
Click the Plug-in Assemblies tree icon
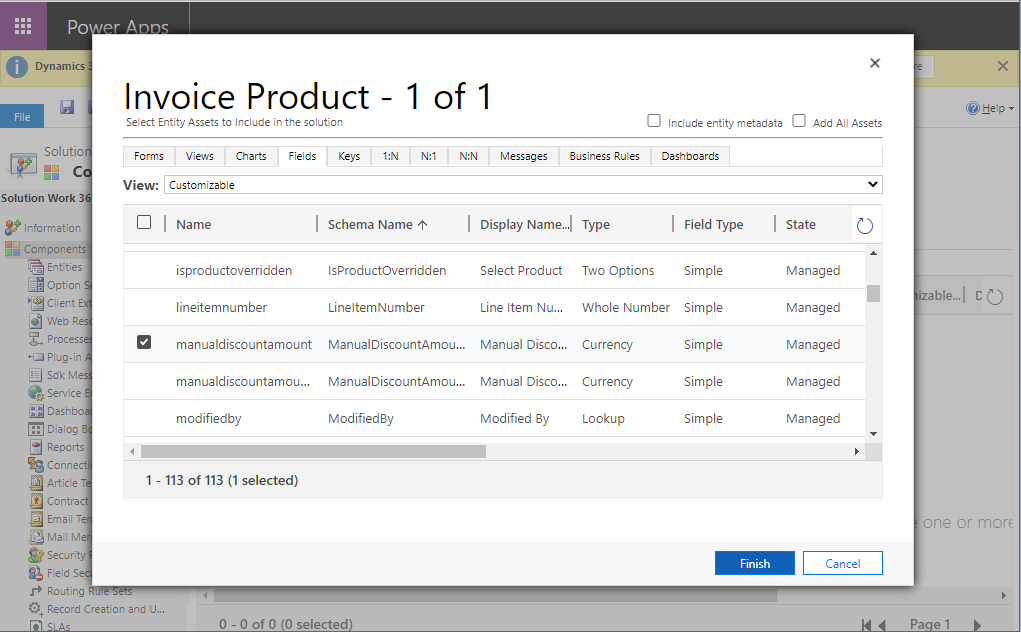[x=36, y=357]
